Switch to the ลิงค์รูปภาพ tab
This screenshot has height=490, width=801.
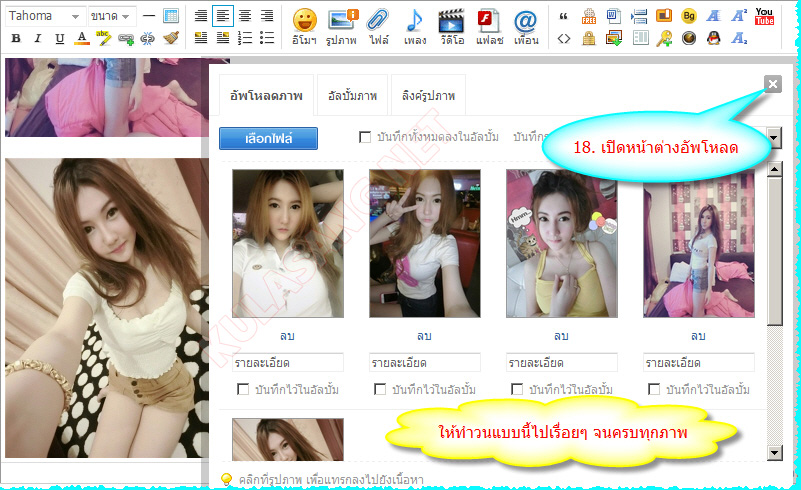coord(428,96)
